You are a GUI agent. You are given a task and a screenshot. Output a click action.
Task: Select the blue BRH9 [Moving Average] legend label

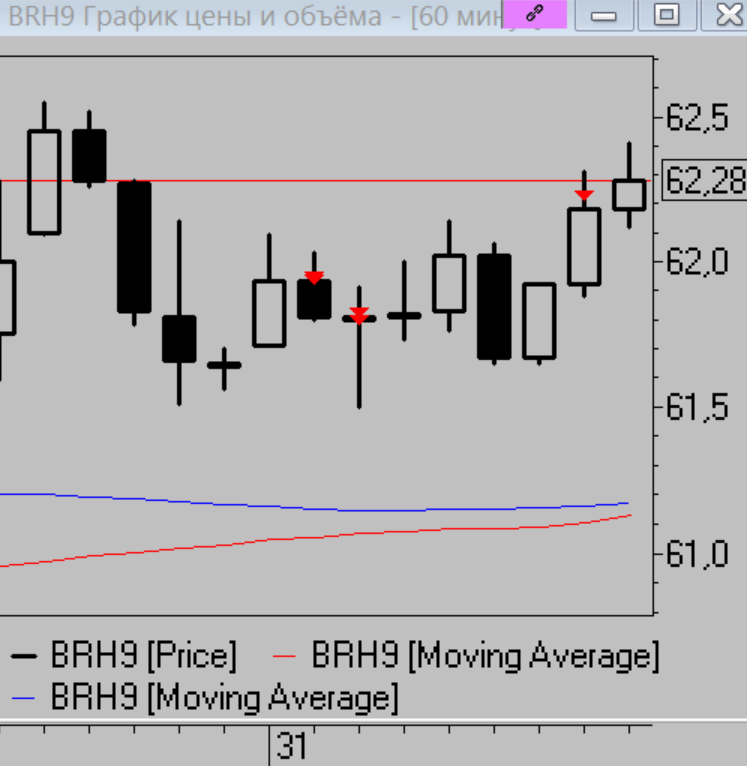coord(224,696)
